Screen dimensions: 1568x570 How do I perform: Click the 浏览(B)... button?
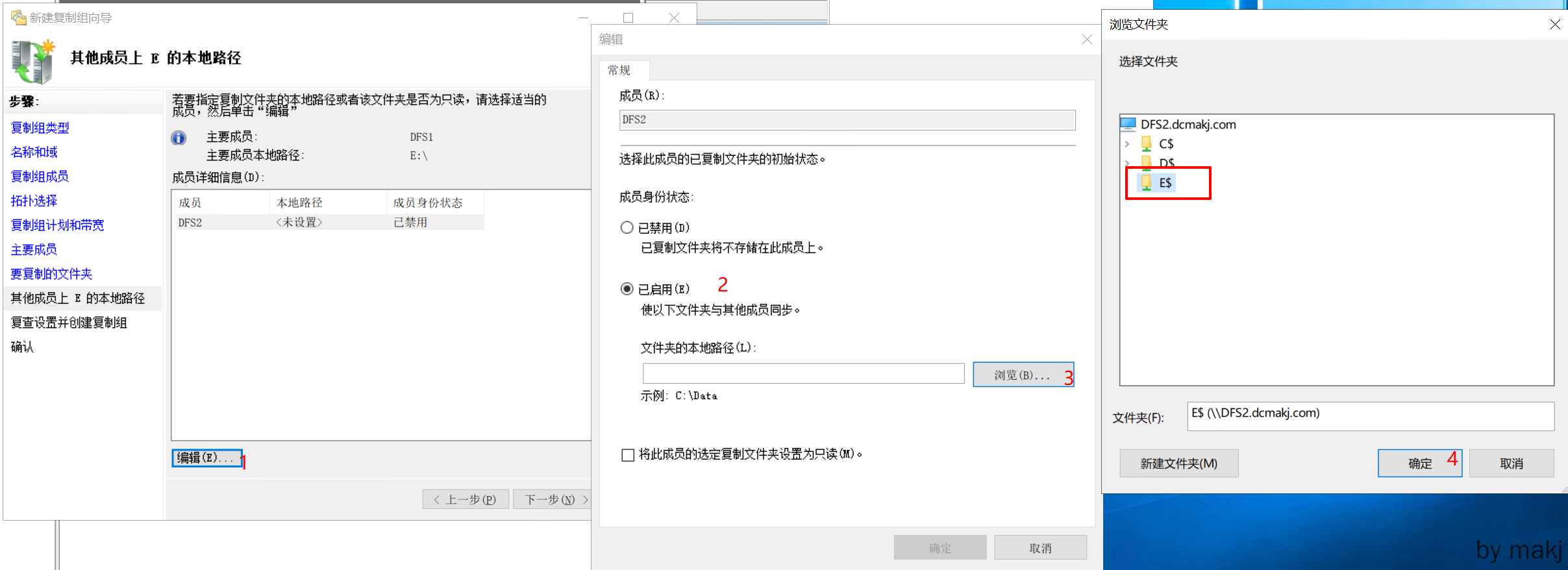[x=1023, y=375]
